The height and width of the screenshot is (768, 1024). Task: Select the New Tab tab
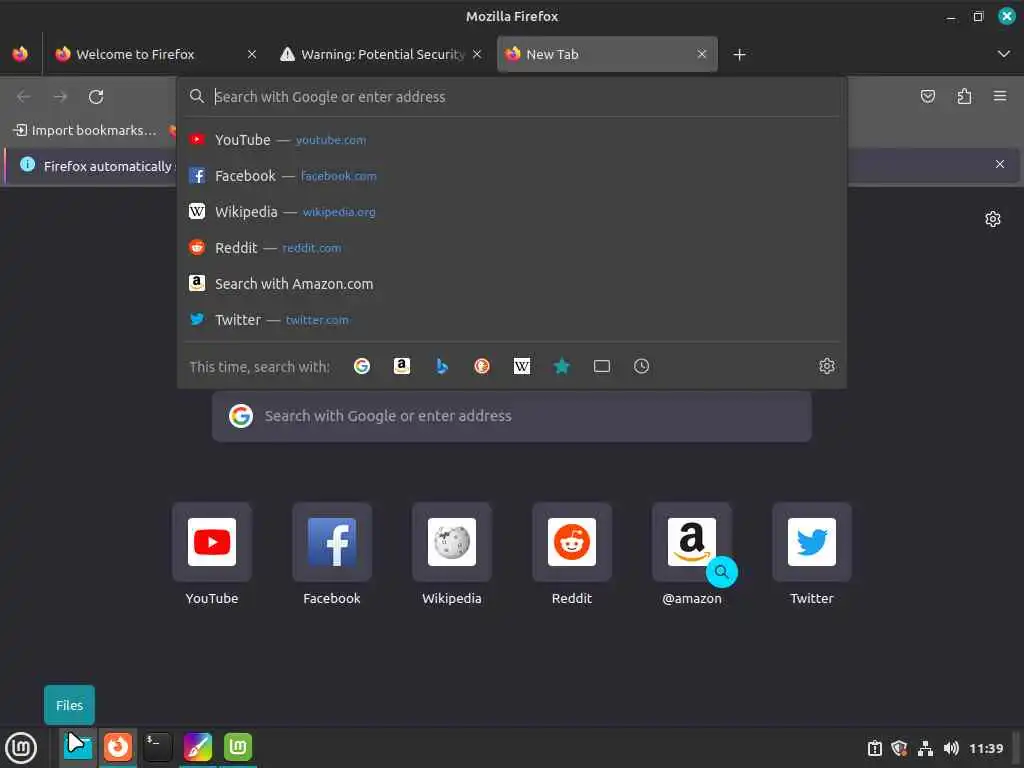607,54
